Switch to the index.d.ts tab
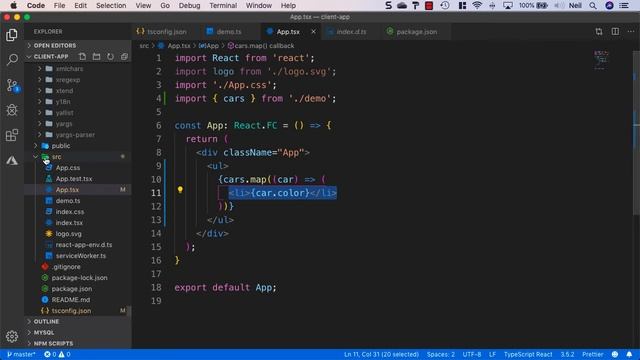The width and height of the screenshot is (640, 360). (351, 31)
